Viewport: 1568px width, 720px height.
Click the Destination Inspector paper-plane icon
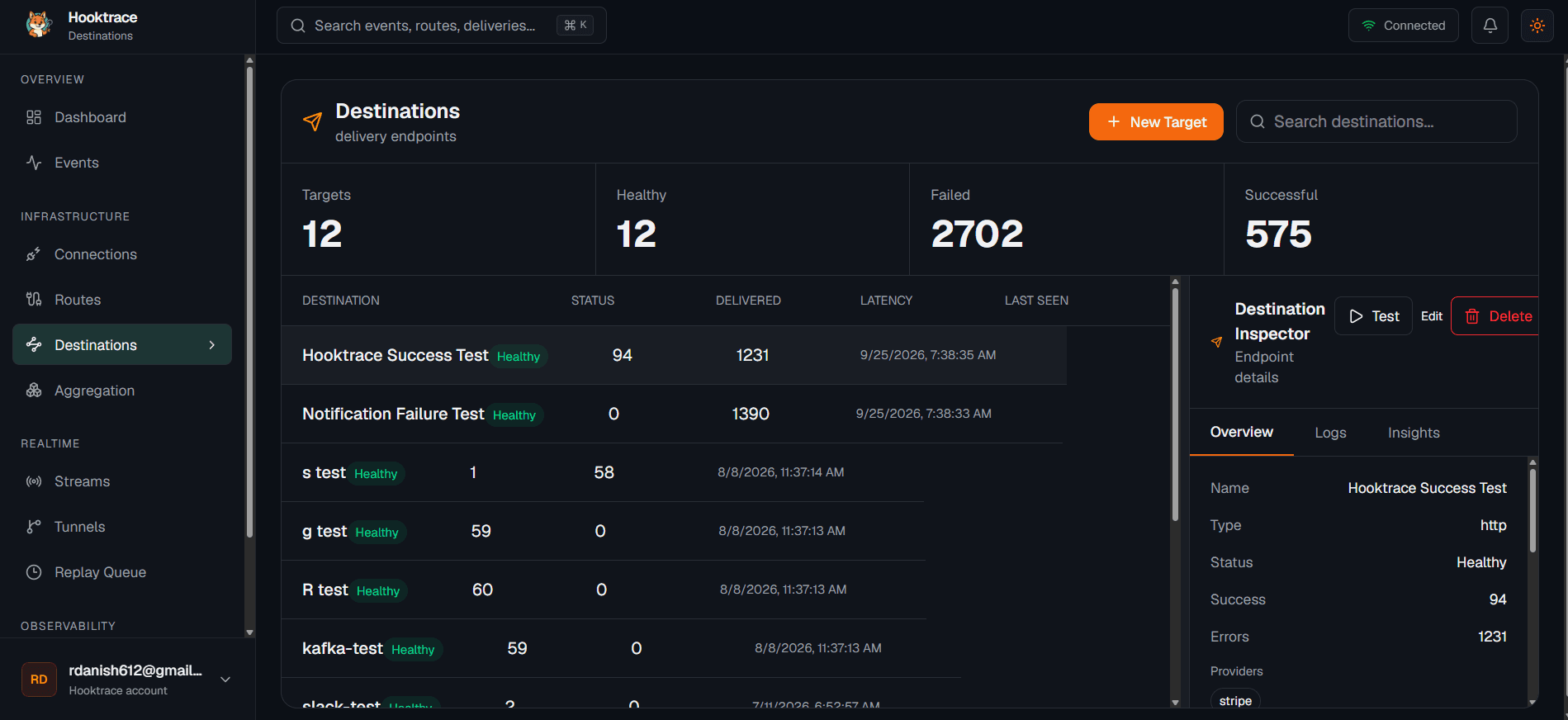(x=1216, y=342)
